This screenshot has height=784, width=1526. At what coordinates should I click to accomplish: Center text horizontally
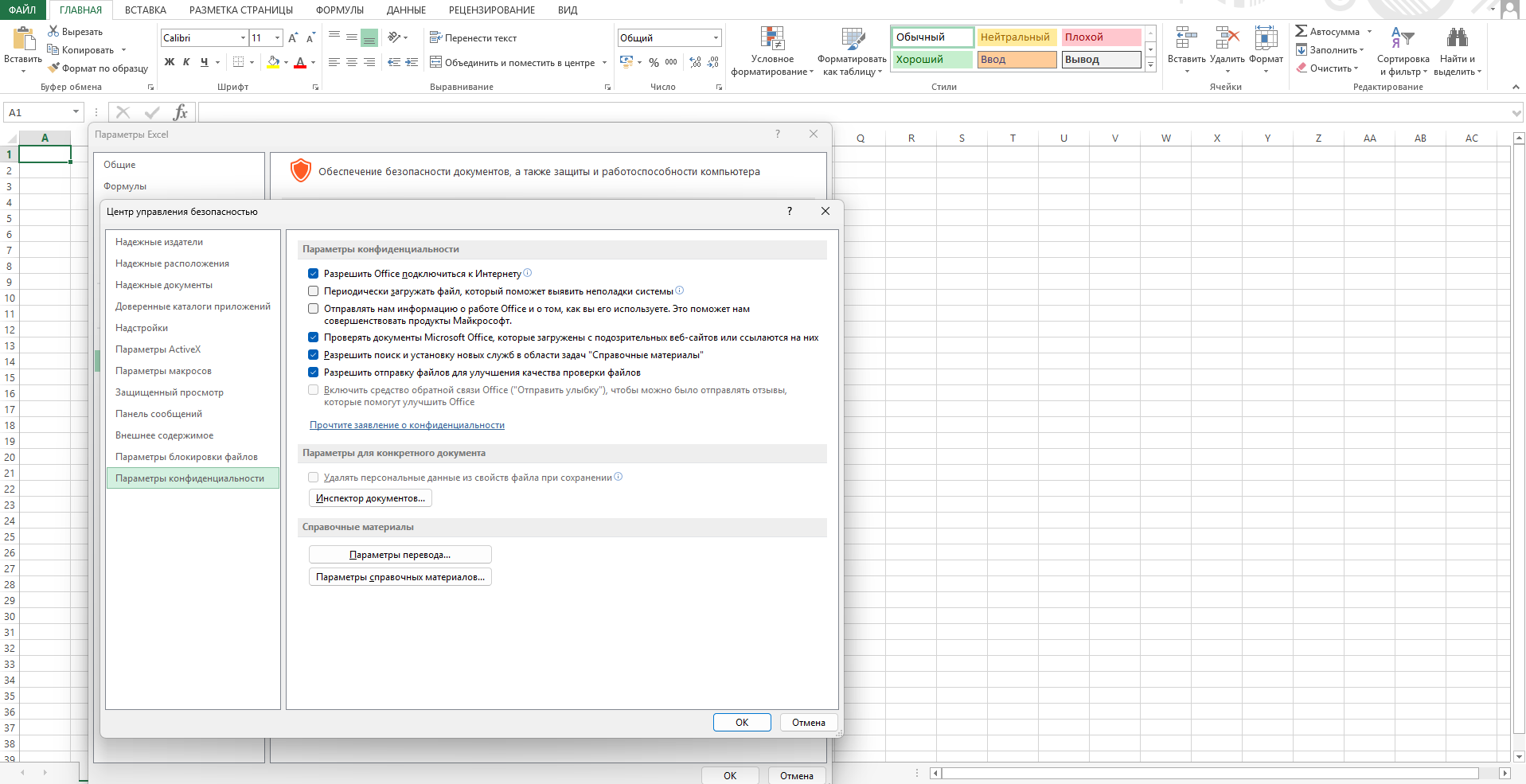click(352, 62)
